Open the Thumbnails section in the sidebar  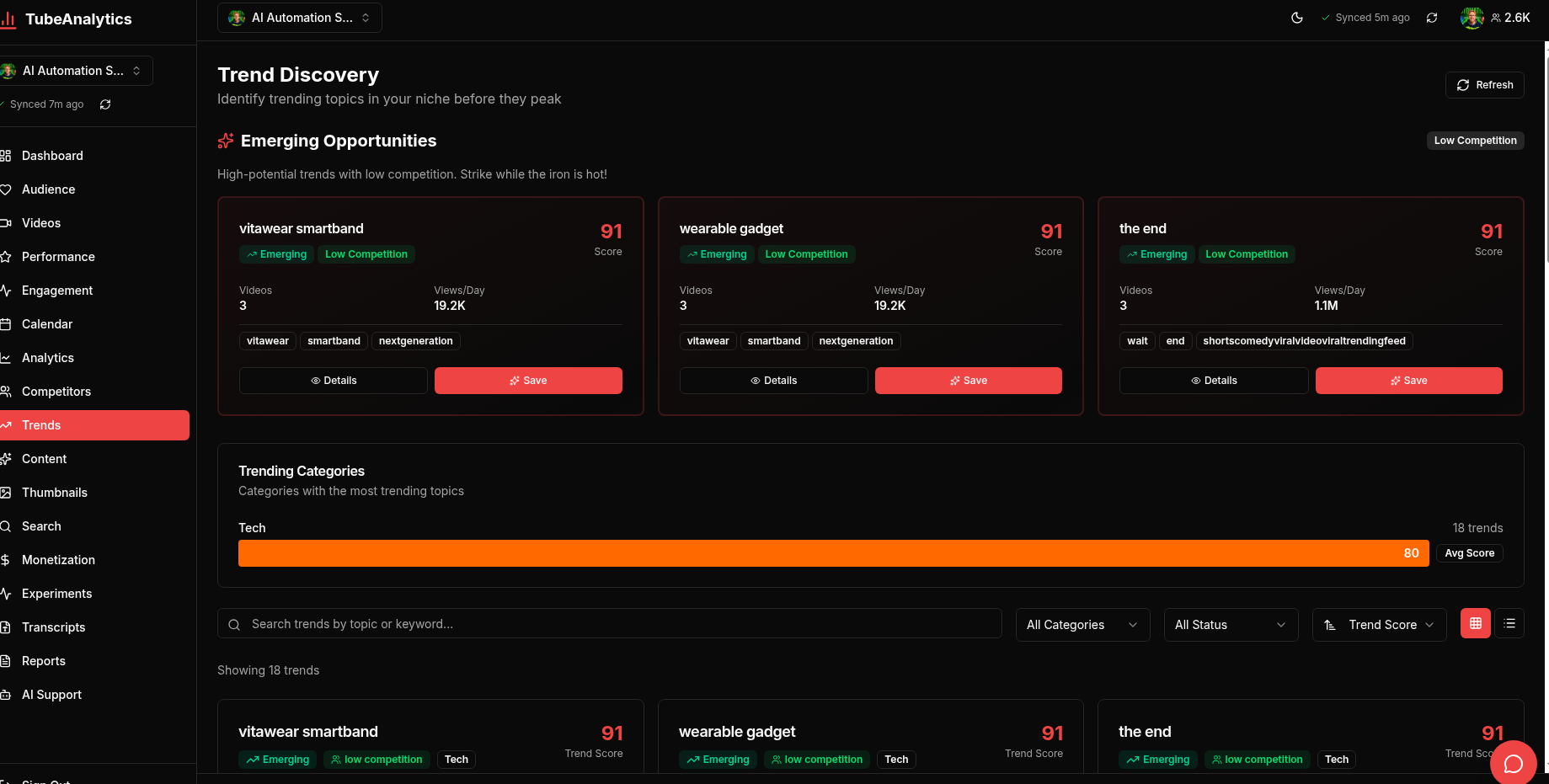(x=55, y=492)
